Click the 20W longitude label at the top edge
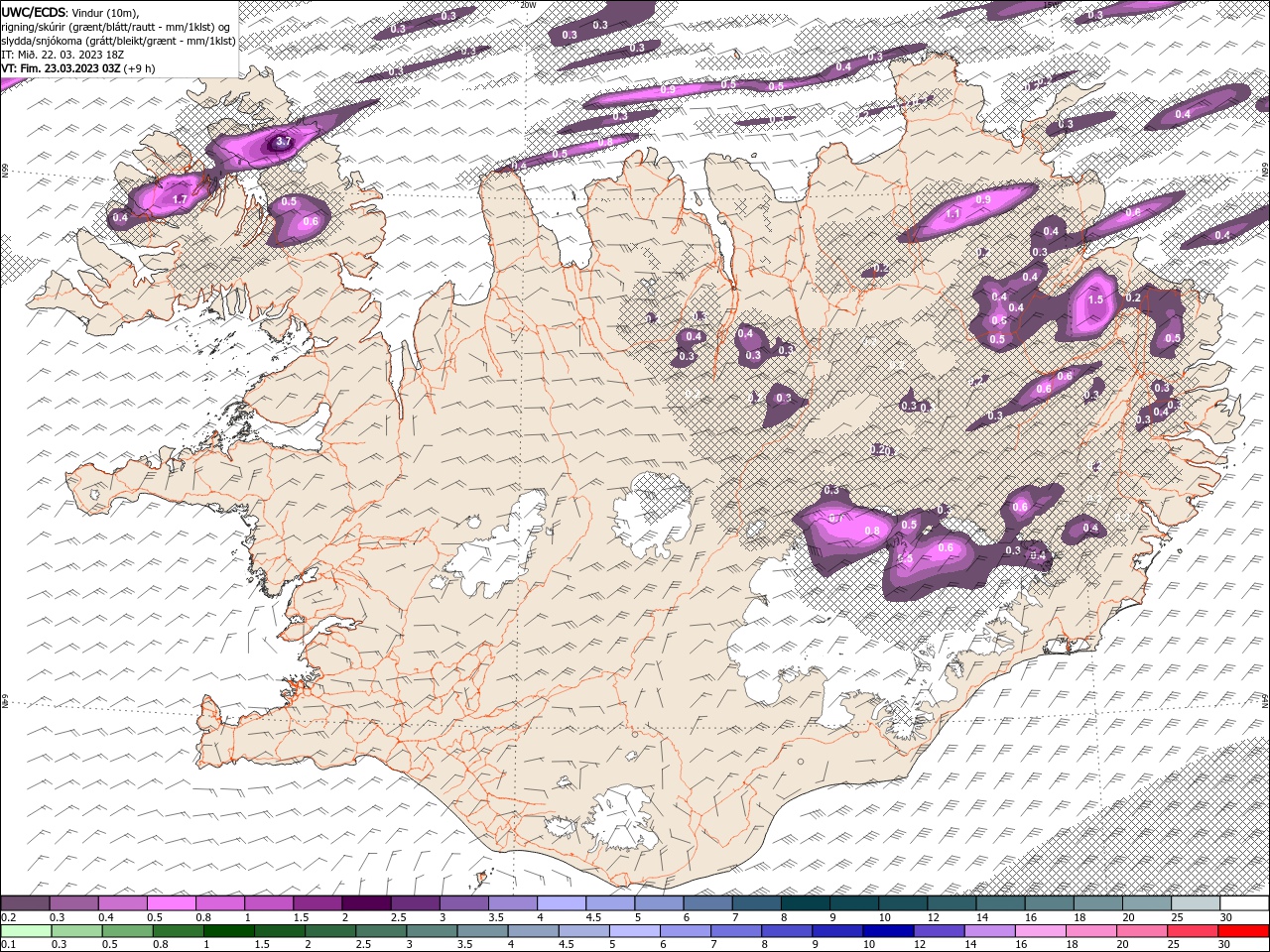 [528, 5]
